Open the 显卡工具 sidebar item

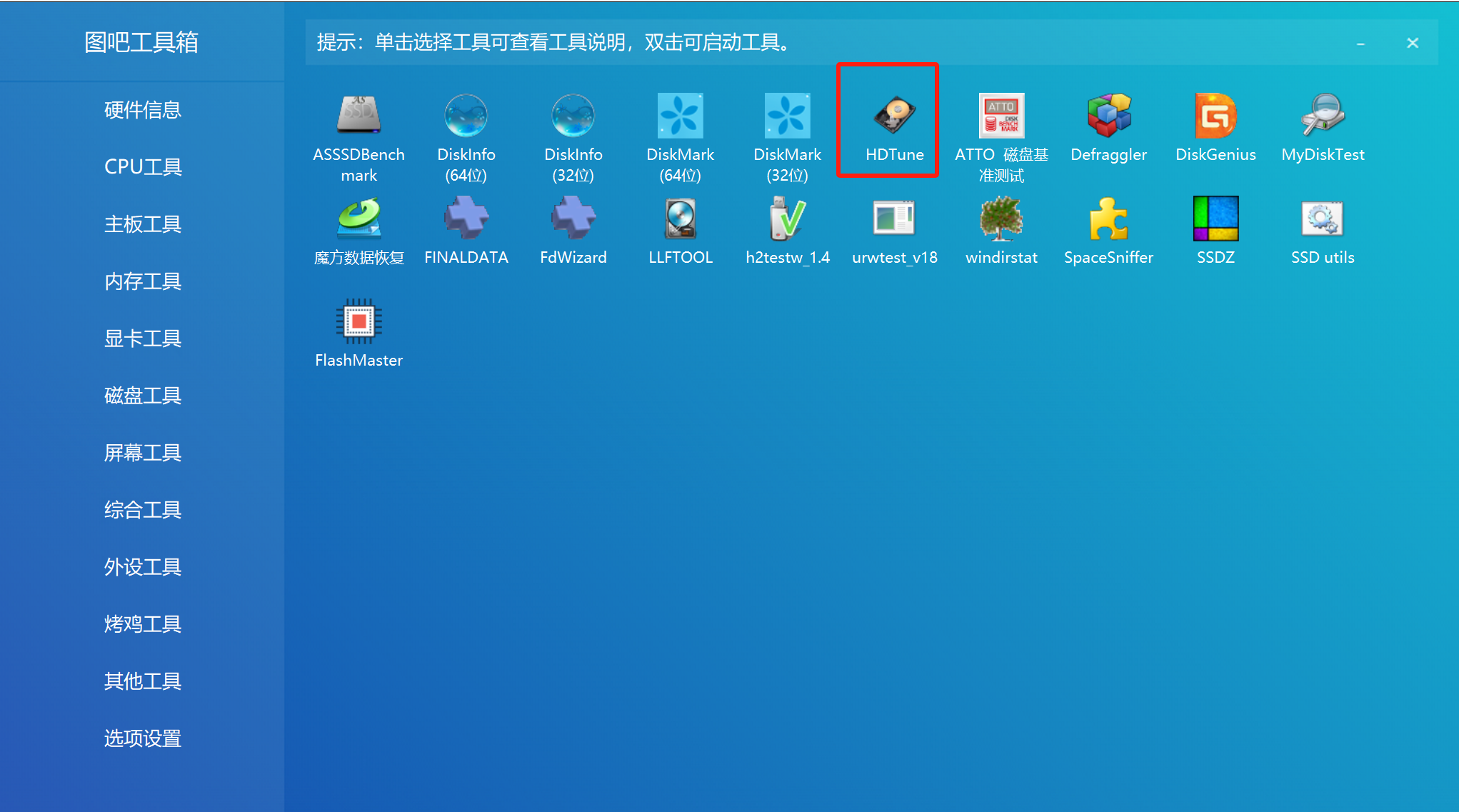coord(142,339)
